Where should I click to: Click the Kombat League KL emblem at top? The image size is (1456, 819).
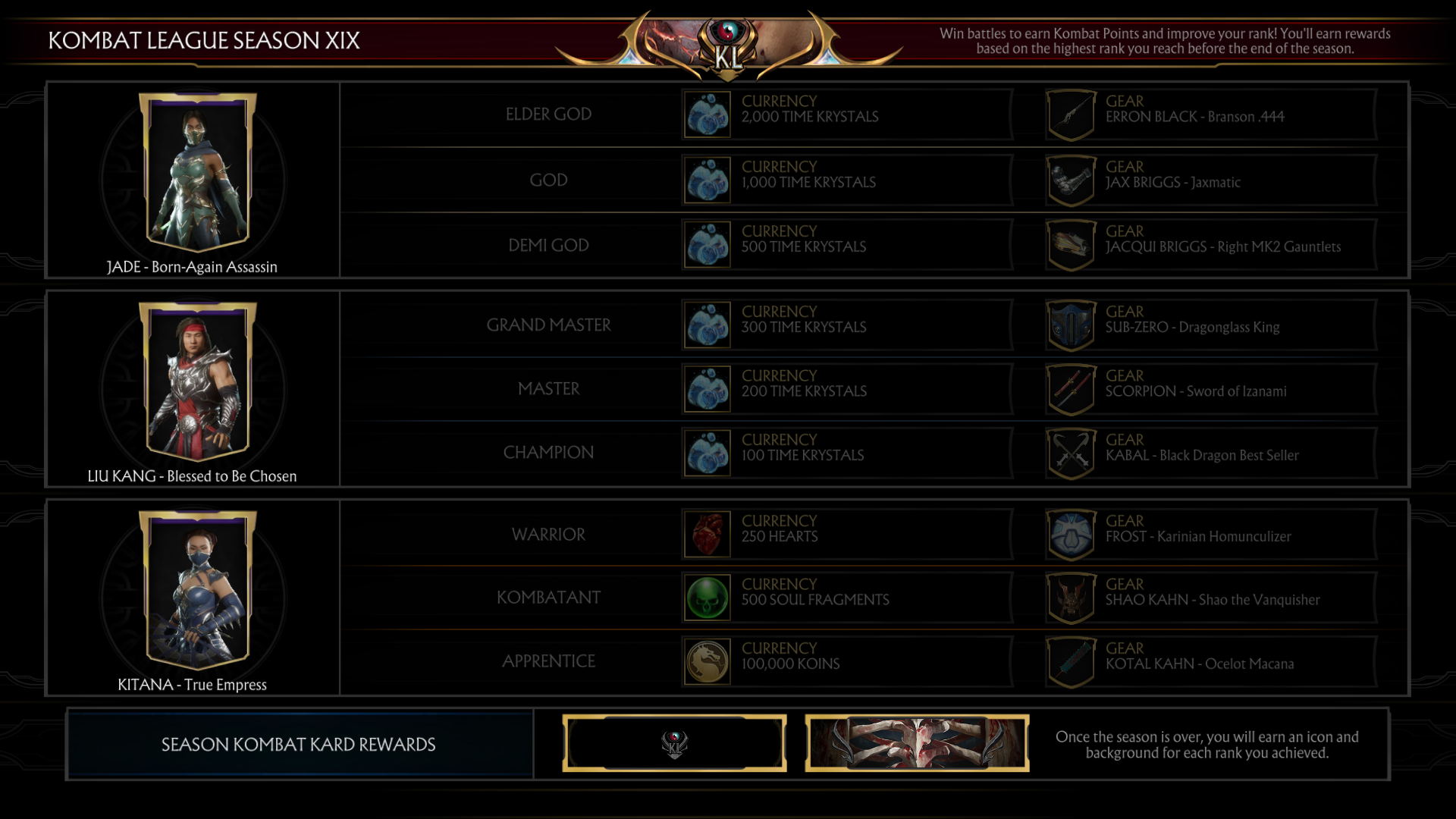coord(729,47)
